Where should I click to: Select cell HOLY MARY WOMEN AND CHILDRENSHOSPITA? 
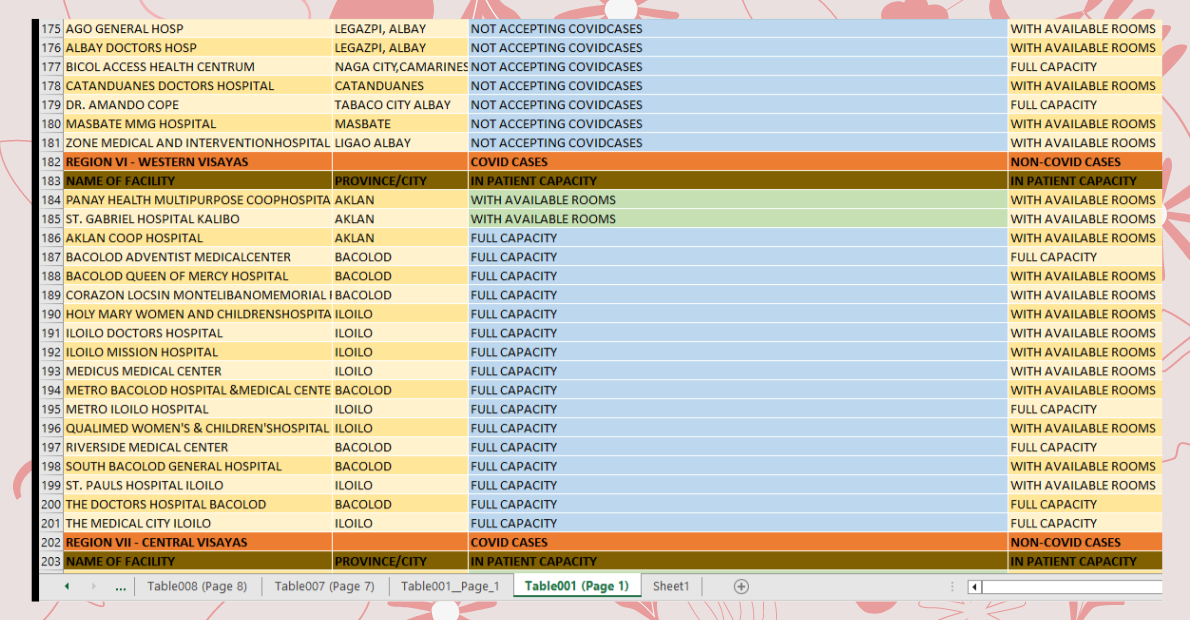click(x=197, y=314)
